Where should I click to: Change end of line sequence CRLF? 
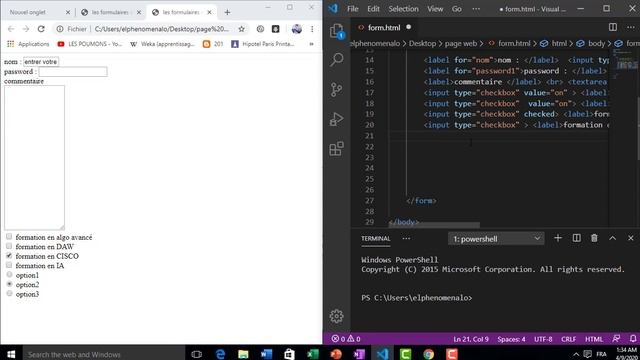[568, 339]
